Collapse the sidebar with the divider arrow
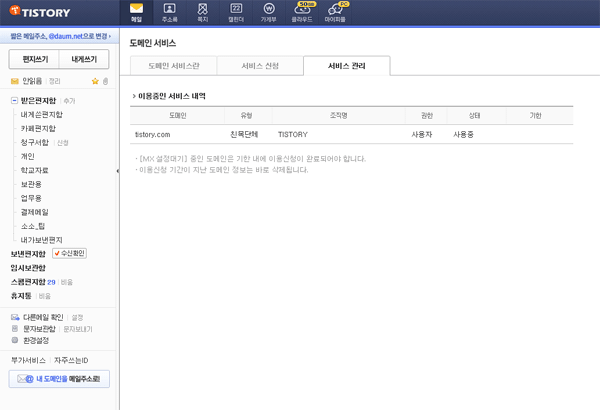Viewport: 600px width, 410px height. 117,171
